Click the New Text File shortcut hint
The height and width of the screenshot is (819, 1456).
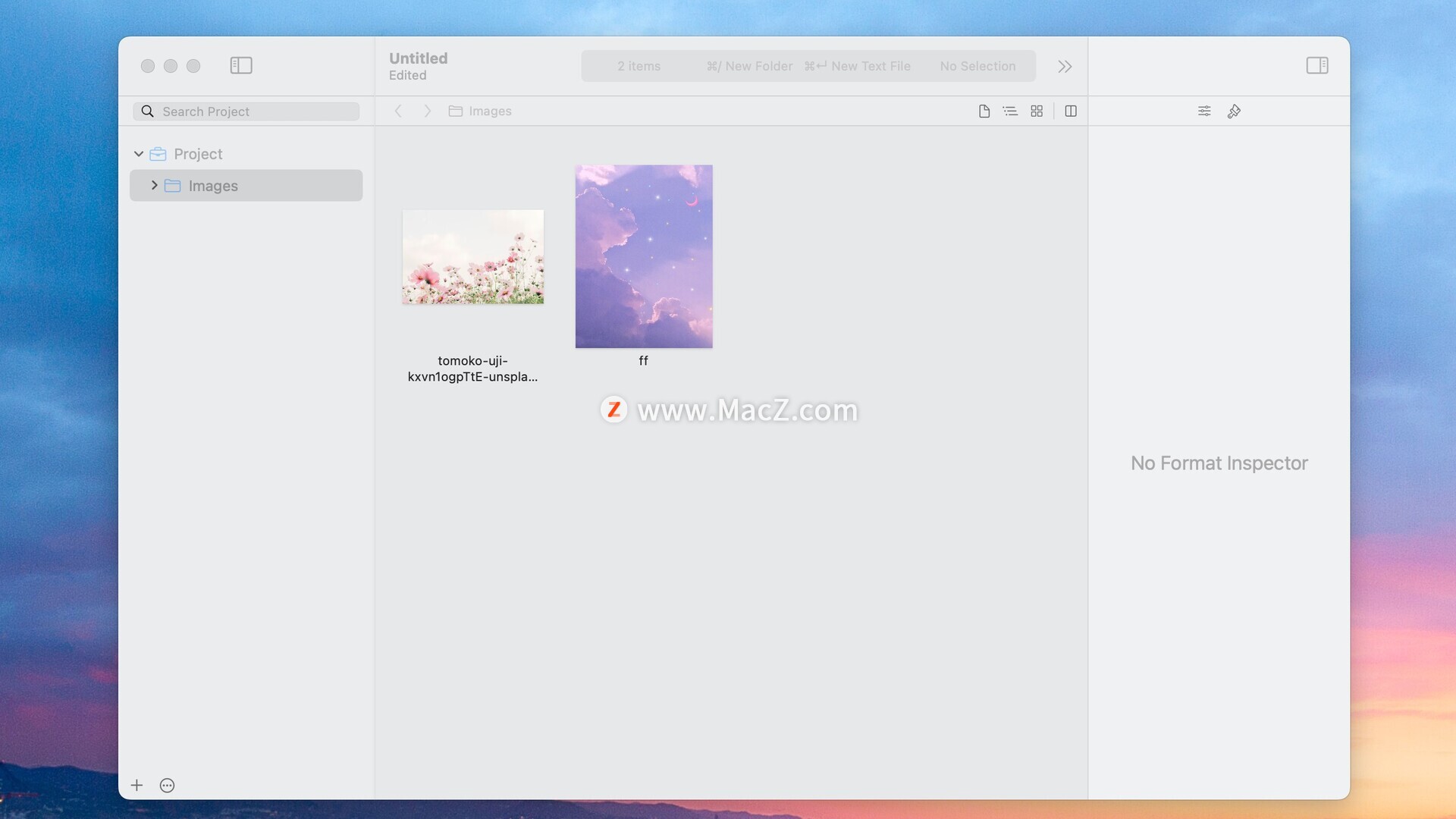[858, 67]
